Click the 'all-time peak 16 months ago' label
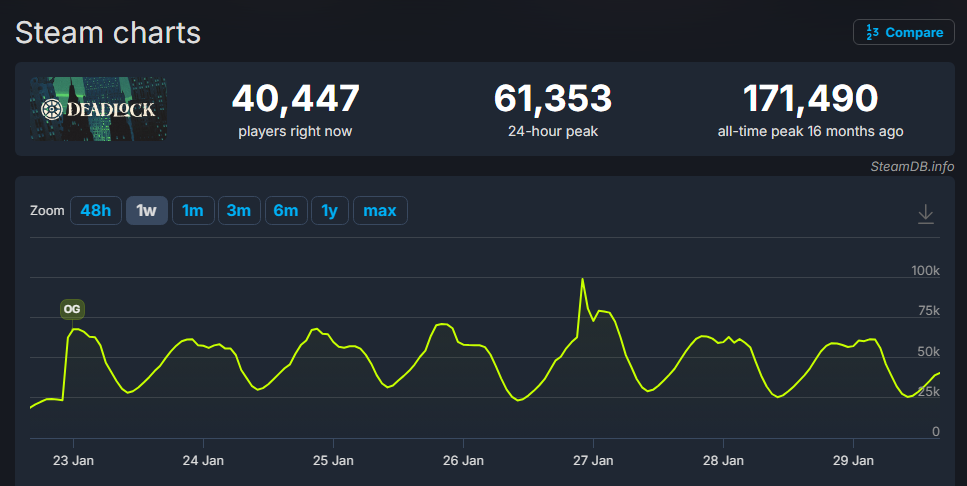The image size is (967, 486). click(810, 131)
